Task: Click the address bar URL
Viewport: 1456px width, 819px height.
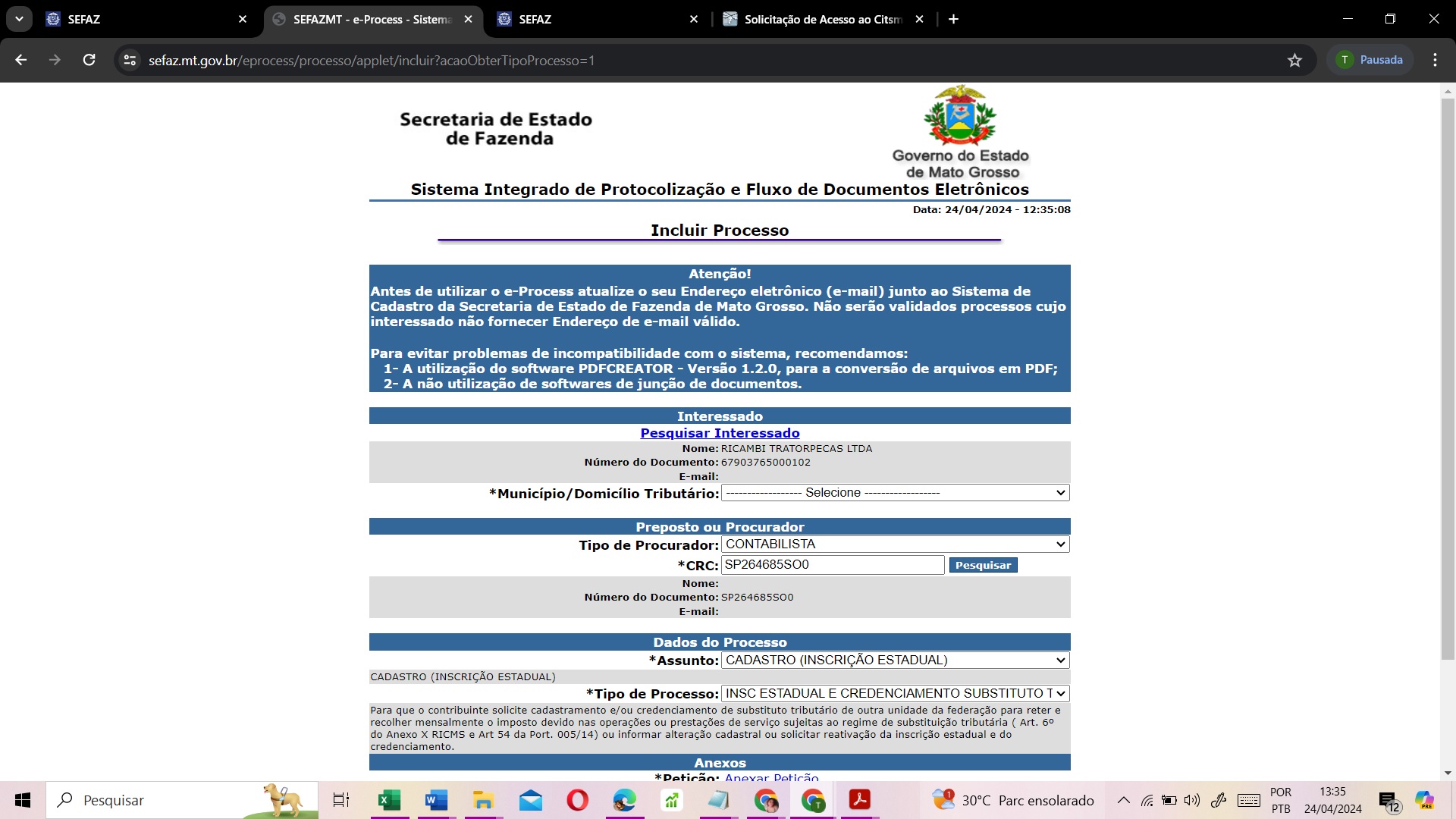Action: (371, 61)
